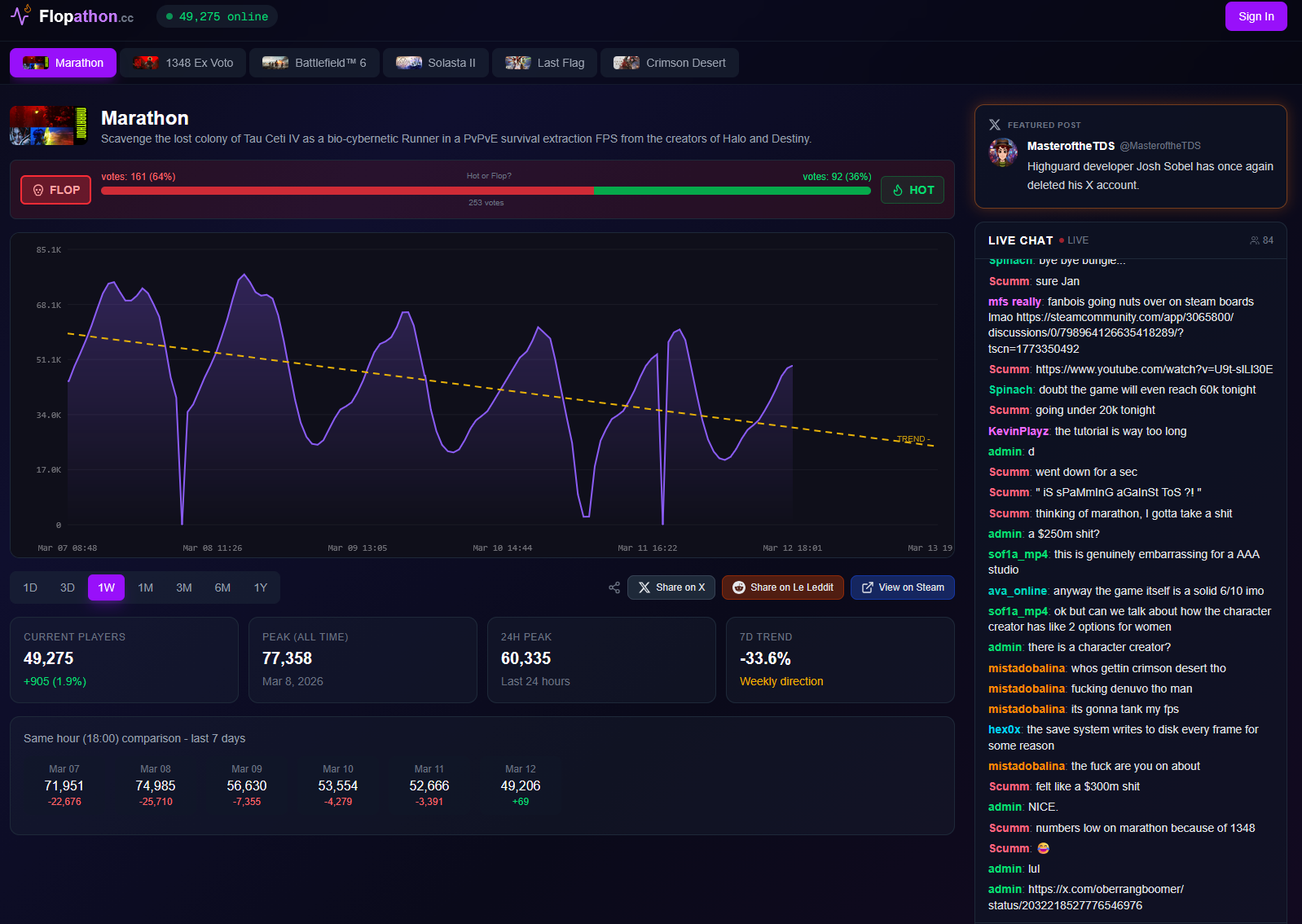1302x924 pixels.
Task: Open the Last Flag tab
Action: 544,63
